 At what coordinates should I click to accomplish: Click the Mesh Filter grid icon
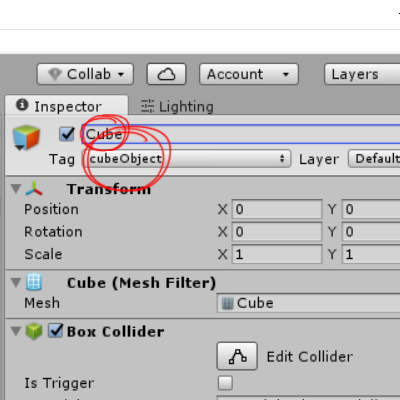[x=34, y=282]
